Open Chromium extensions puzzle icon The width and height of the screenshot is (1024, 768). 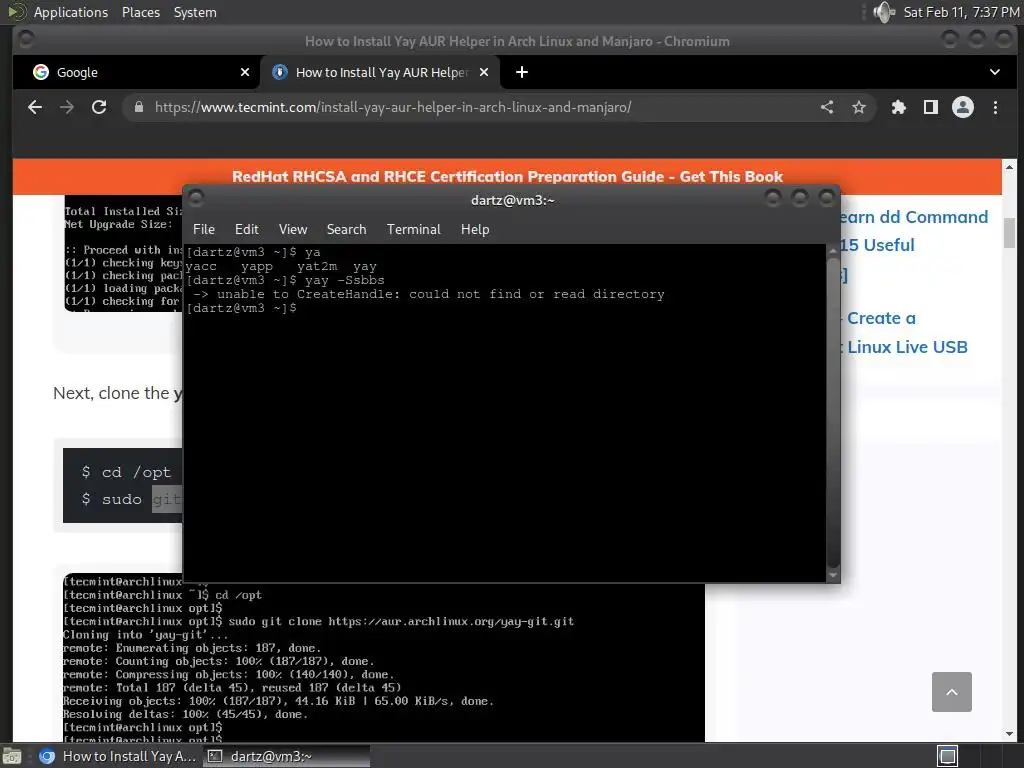(x=899, y=107)
